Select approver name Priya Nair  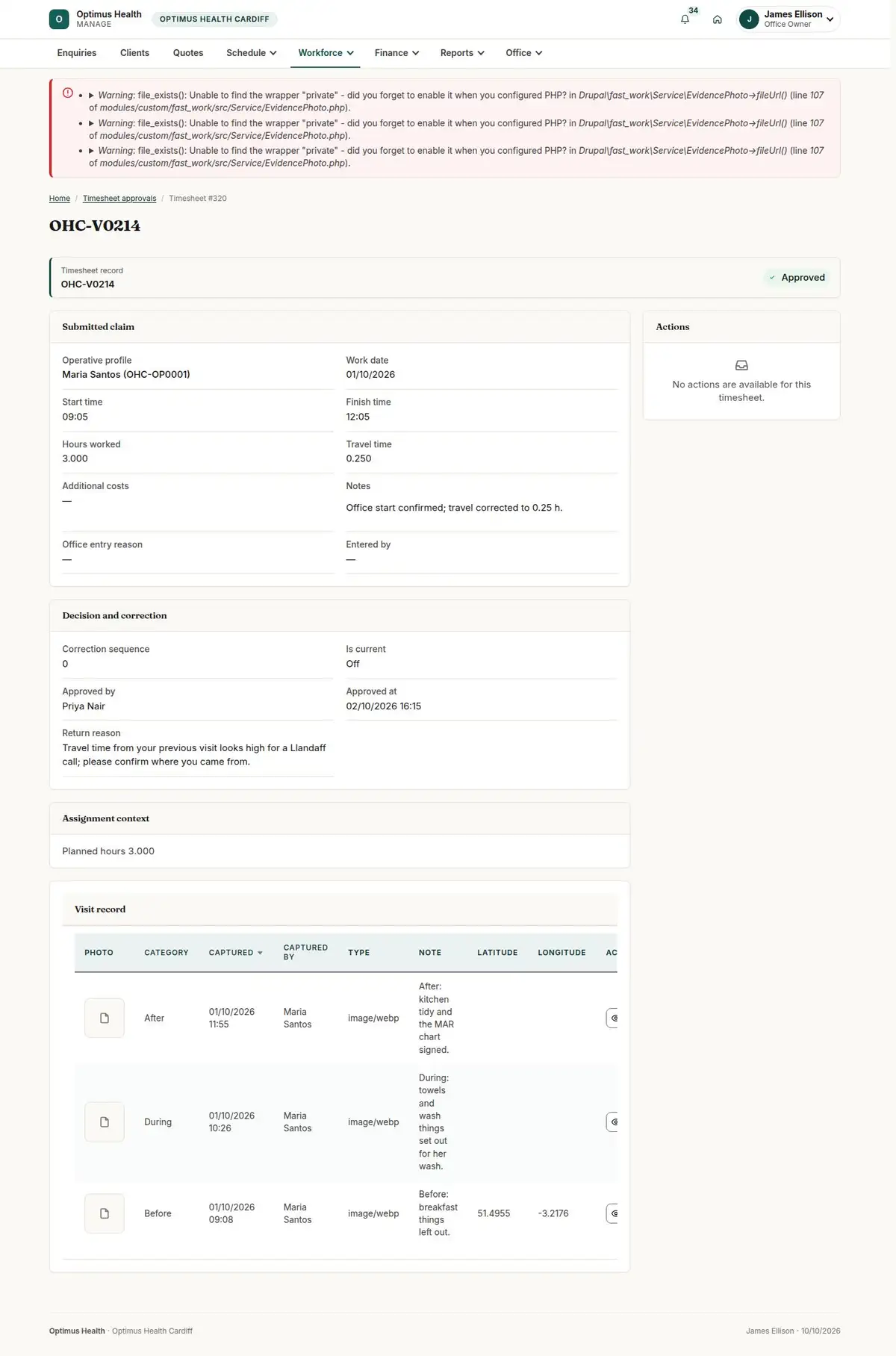click(84, 706)
